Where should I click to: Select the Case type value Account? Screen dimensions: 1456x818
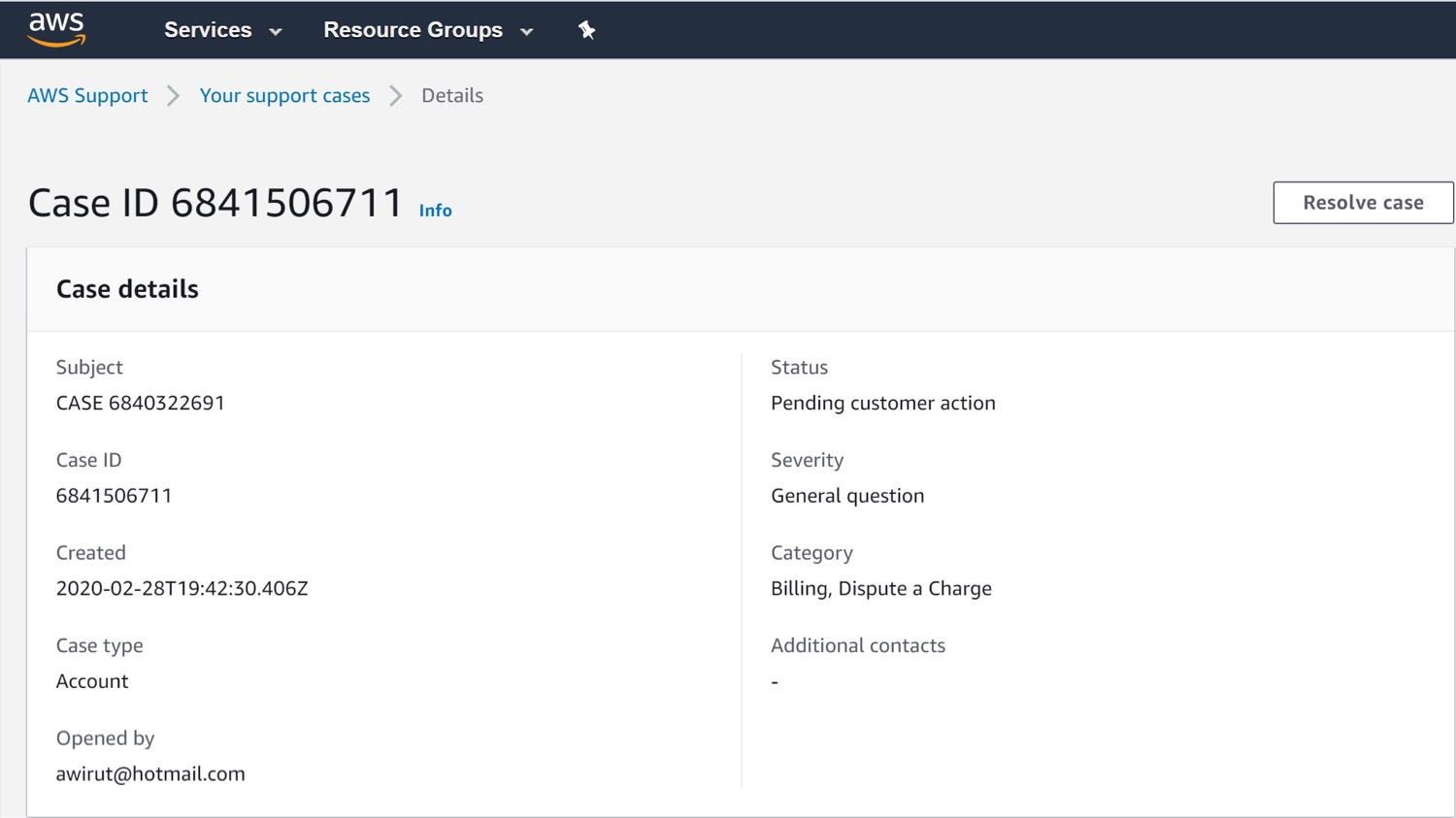92,681
